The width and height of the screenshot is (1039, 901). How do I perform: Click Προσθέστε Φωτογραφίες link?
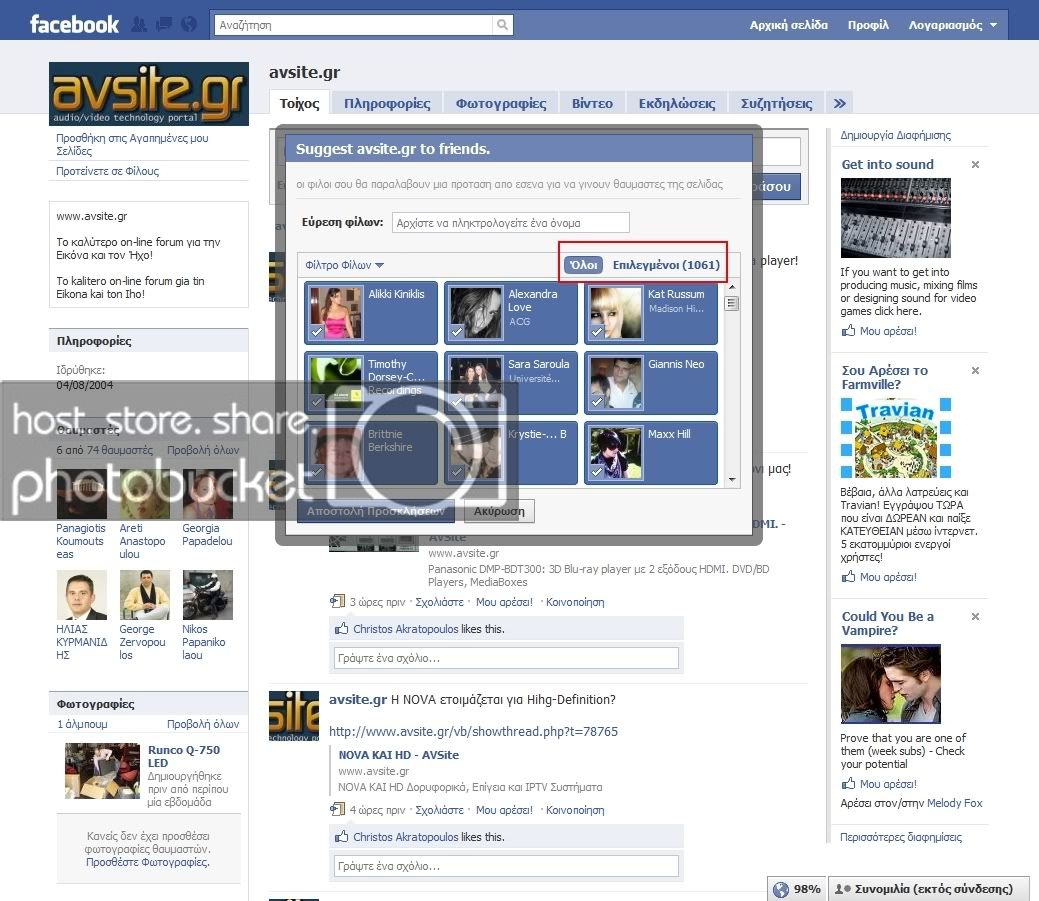(x=147, y=862)
